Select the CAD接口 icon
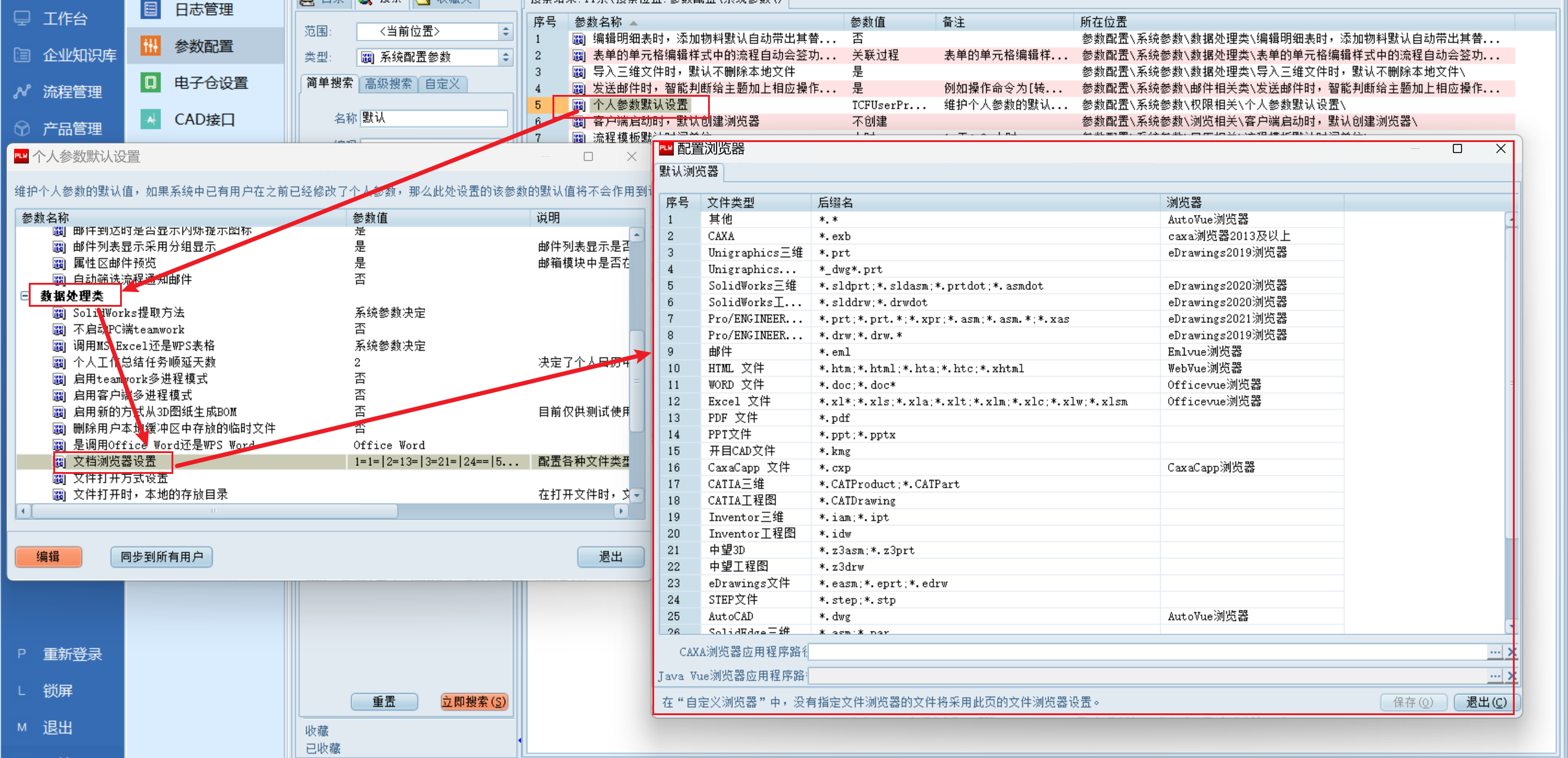Image resolution: width=1568 pixels, height=758 pixels. 151,119
